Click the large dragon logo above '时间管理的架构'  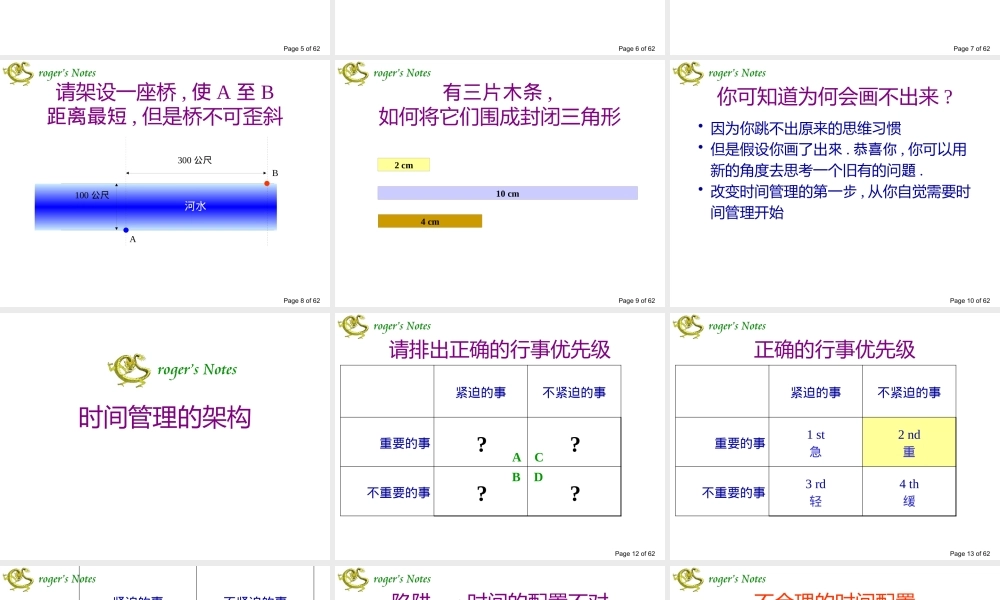129,370
